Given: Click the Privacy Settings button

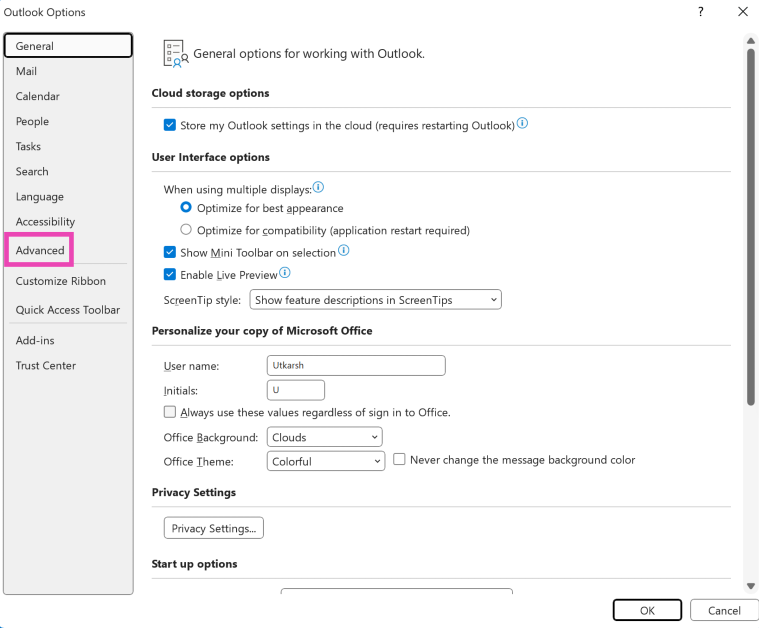Looking at the screenshot, I should point(214,528).
